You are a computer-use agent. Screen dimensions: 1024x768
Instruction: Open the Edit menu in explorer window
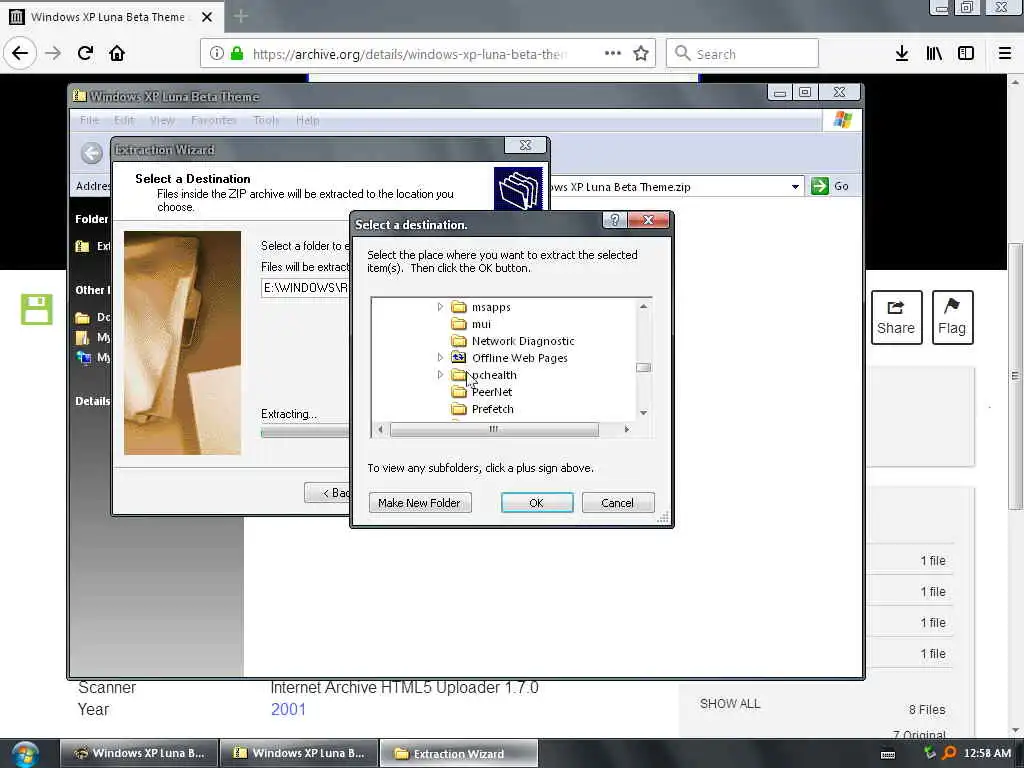tap(124, 120)
